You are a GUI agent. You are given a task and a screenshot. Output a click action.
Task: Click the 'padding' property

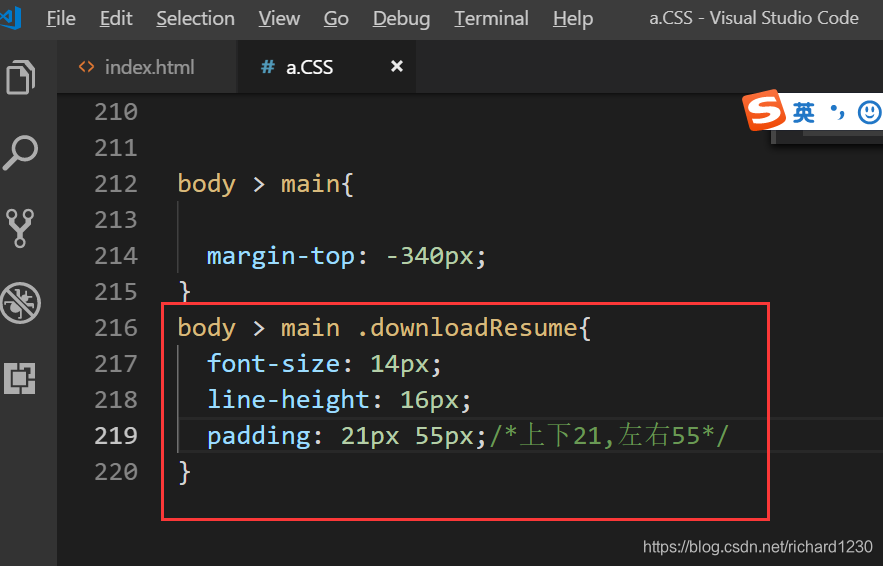pos(258,437)
